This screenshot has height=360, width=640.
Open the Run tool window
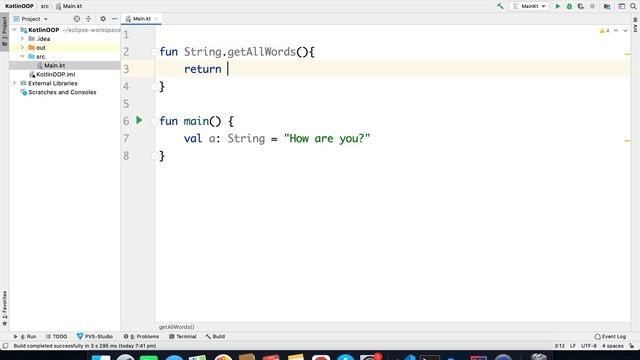[25, 336]
